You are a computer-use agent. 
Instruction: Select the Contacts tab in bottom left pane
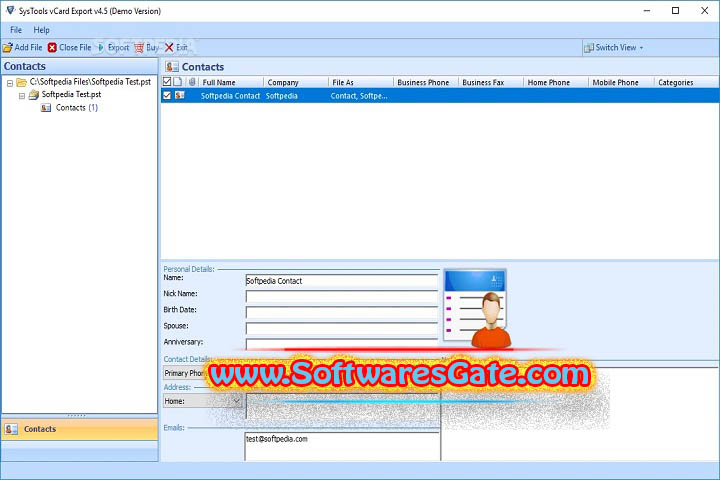click(79, 429)
